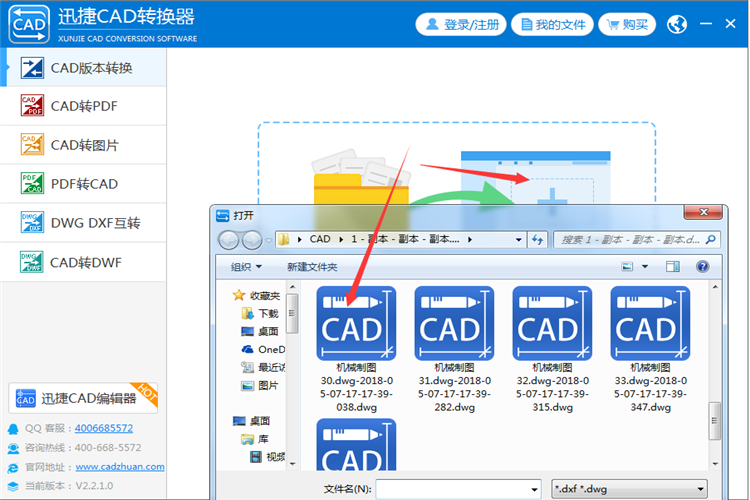
Task: Select CAD转DWF from the sidebar
Action: point(84,262)
